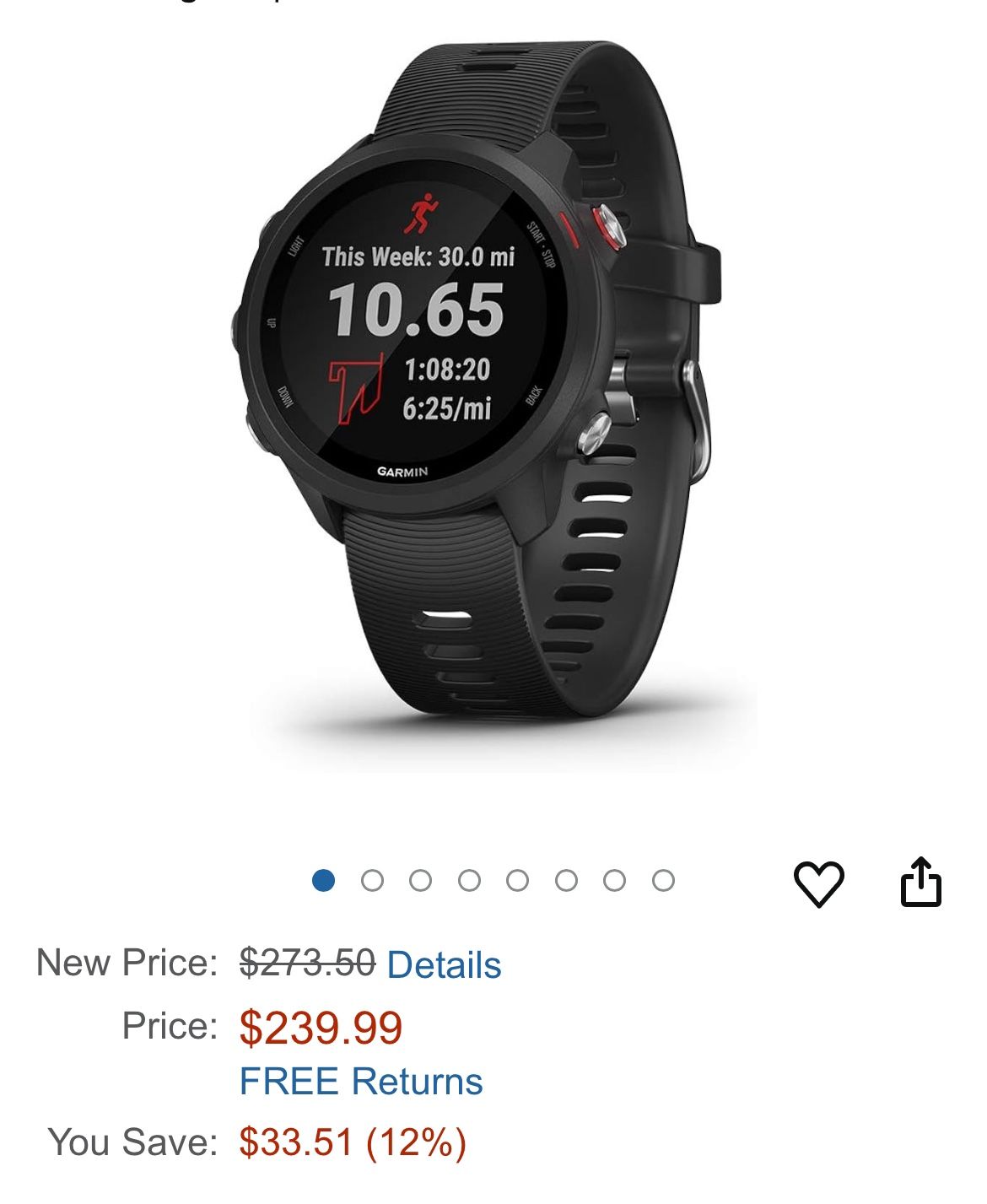Tap the 10.65 distance on watch face
Image resolution: width=987 pixels, height=1204 pixels.
click(417, 310)
